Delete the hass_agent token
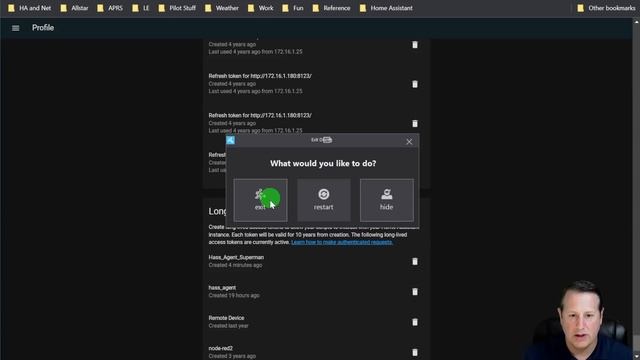640x360 pixels. (x=415, y=291)
